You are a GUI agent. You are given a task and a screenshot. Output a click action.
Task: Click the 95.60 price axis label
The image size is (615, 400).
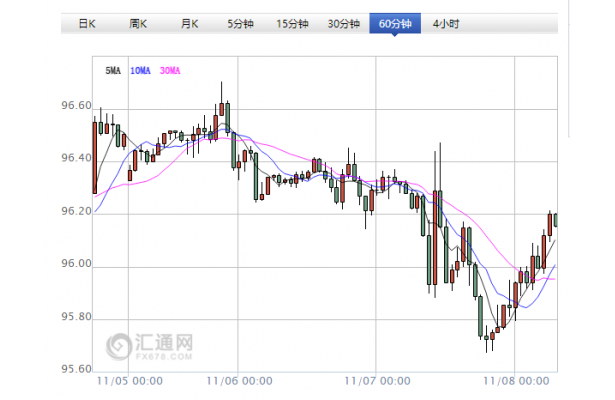click(x=76, y=369)
